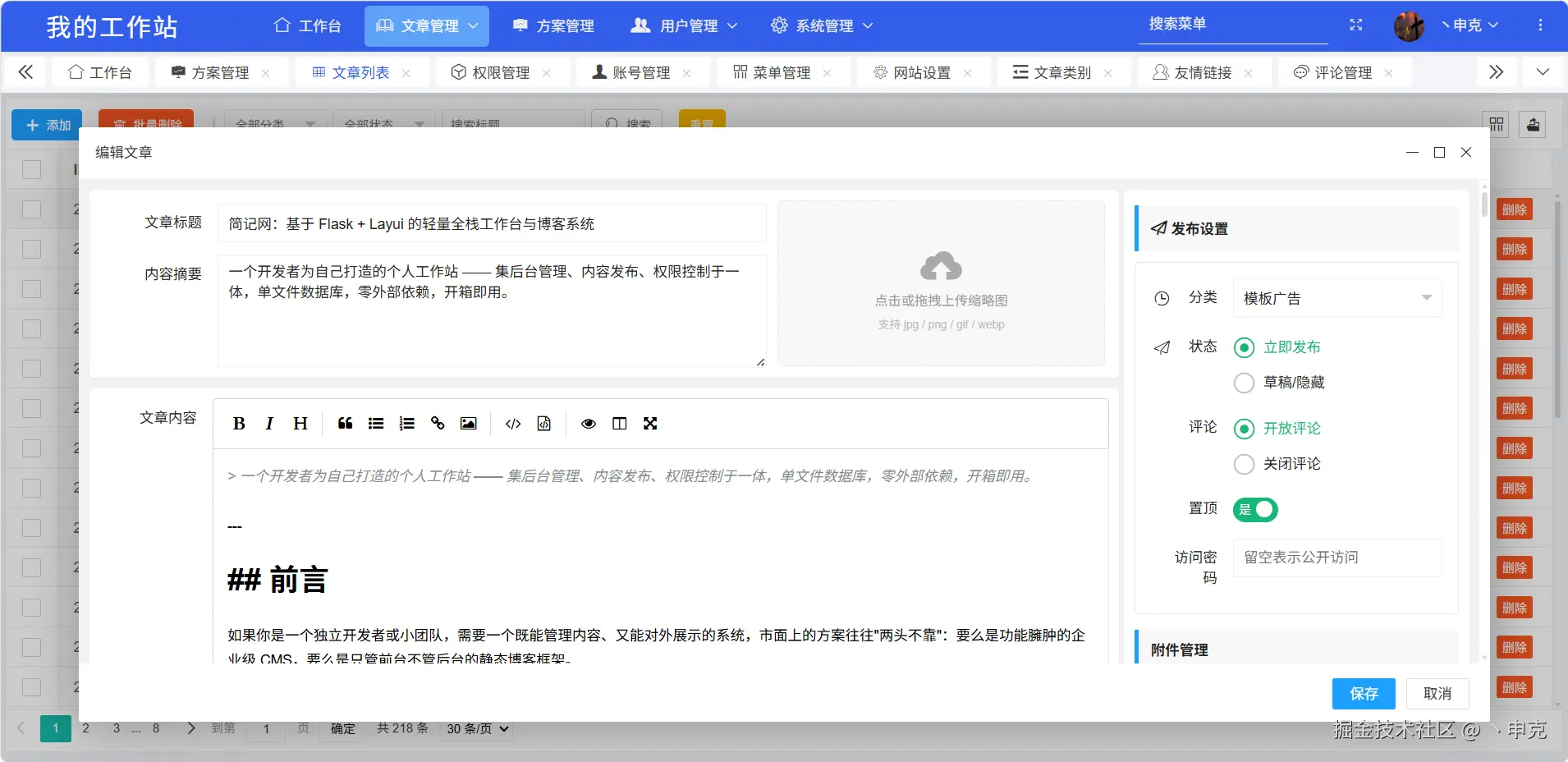Click 确定 in the pagination bar
This screenshot has width=1568, height=762.
point(343,728)
